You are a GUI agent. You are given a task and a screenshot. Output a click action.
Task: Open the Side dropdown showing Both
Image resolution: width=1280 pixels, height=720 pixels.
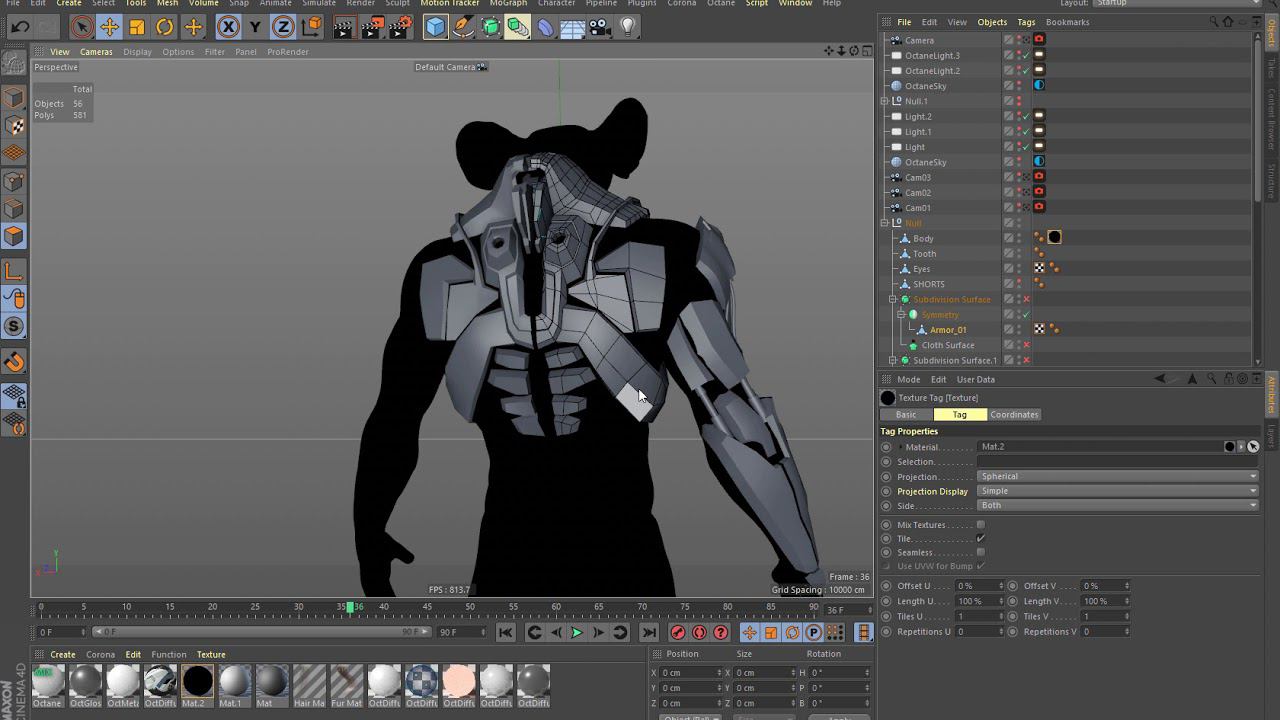1116,506
